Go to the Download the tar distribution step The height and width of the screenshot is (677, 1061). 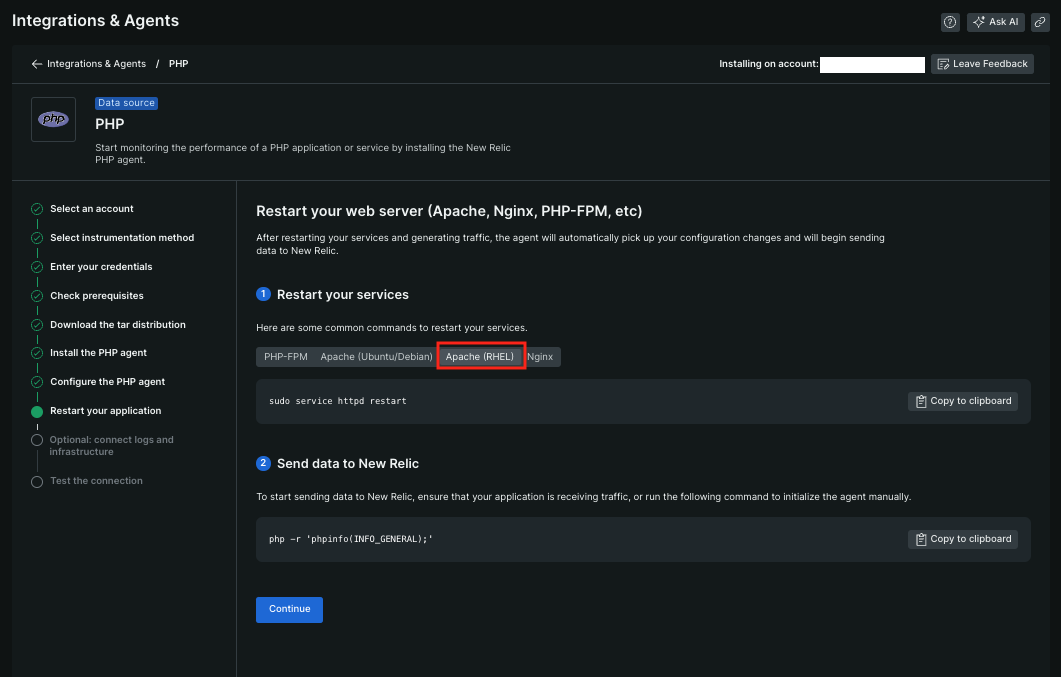pos(118,325)
